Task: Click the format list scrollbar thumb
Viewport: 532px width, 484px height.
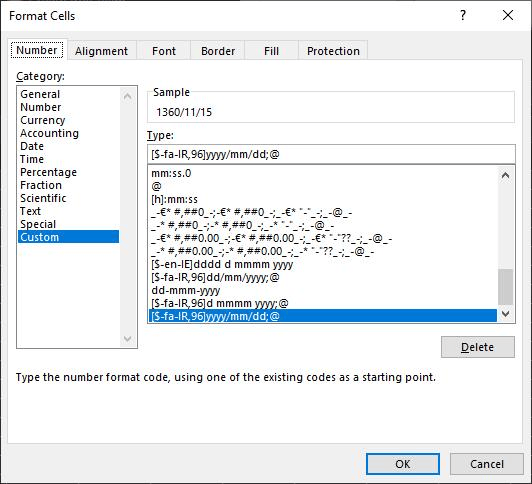Action: click(x=506, y=287)
